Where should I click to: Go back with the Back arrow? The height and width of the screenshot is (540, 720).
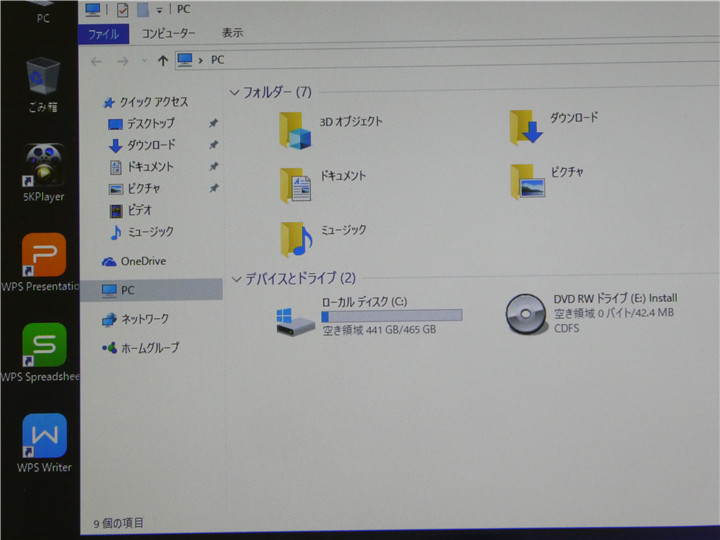coord(96,61)
